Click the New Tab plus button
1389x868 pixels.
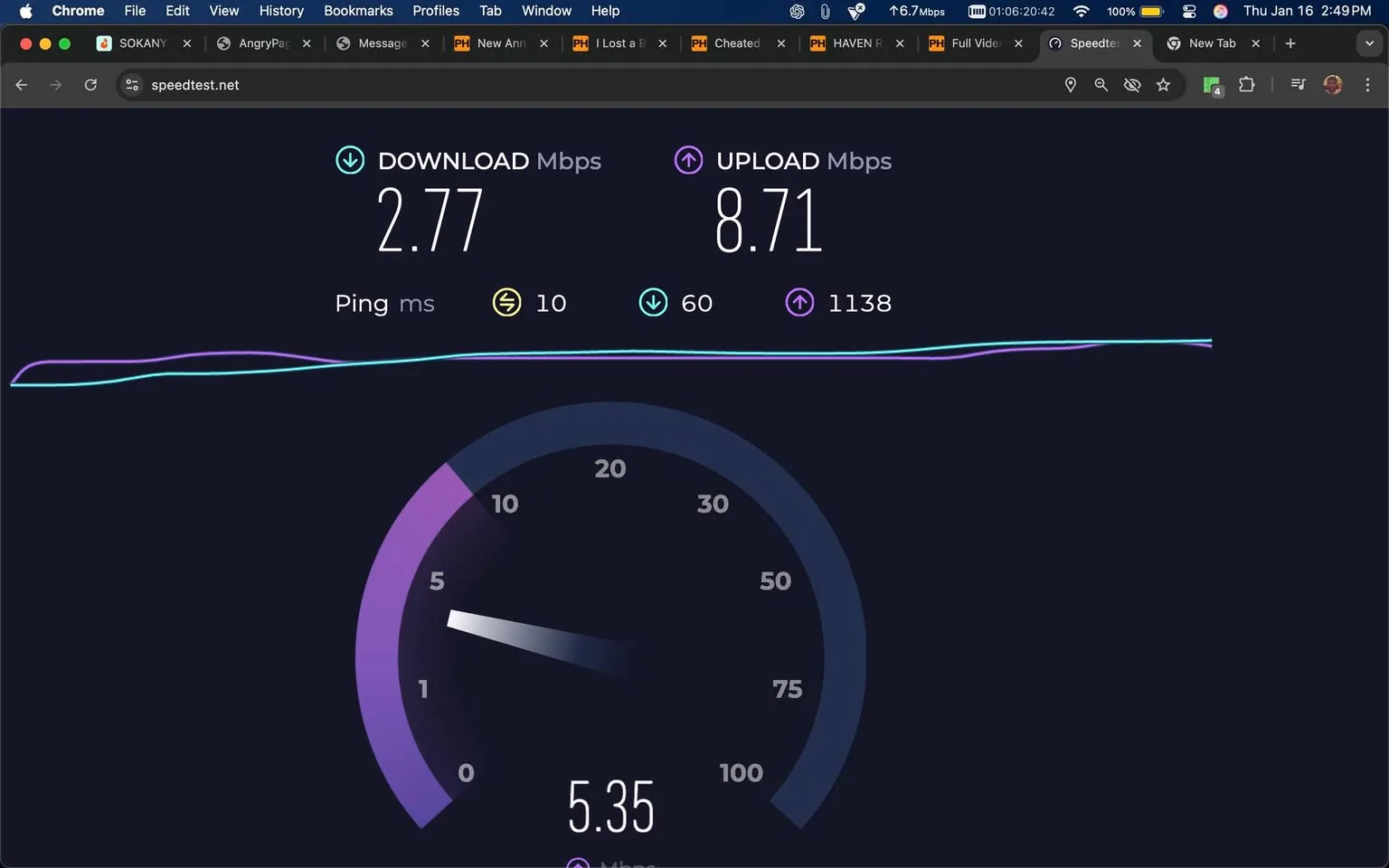1290,42
